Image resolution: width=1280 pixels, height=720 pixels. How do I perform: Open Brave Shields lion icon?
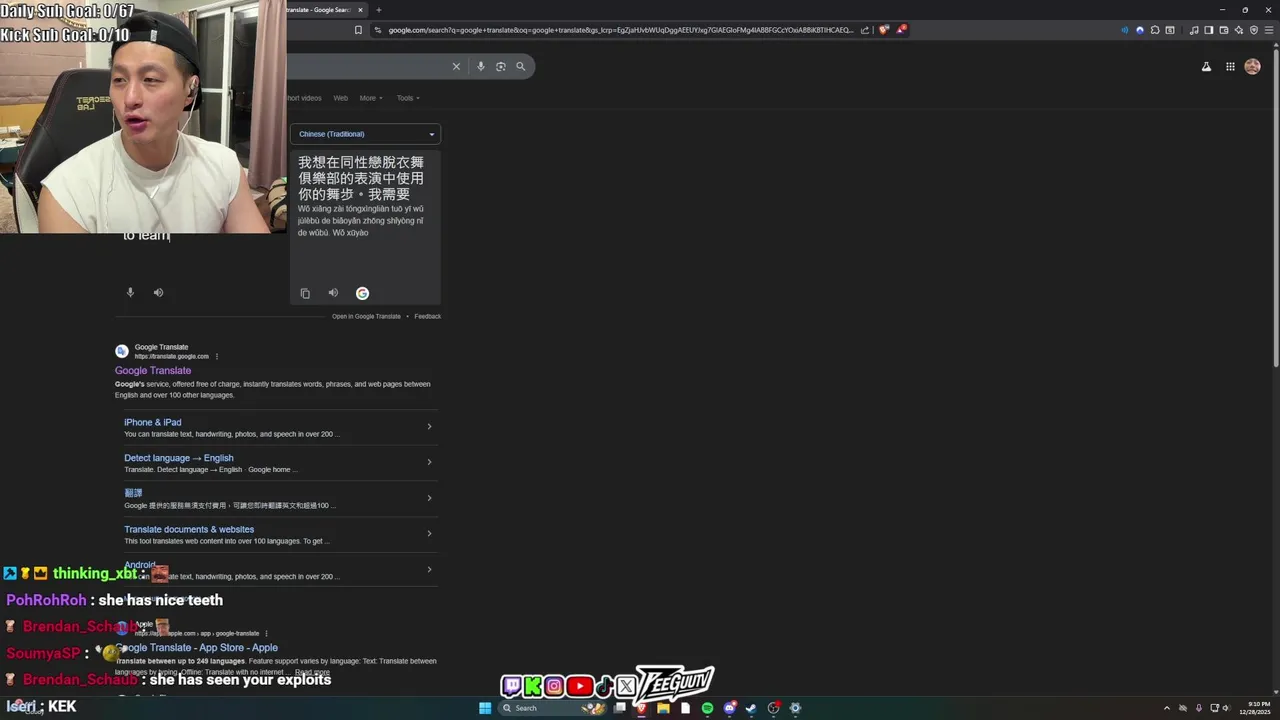[x=883, y=30]
